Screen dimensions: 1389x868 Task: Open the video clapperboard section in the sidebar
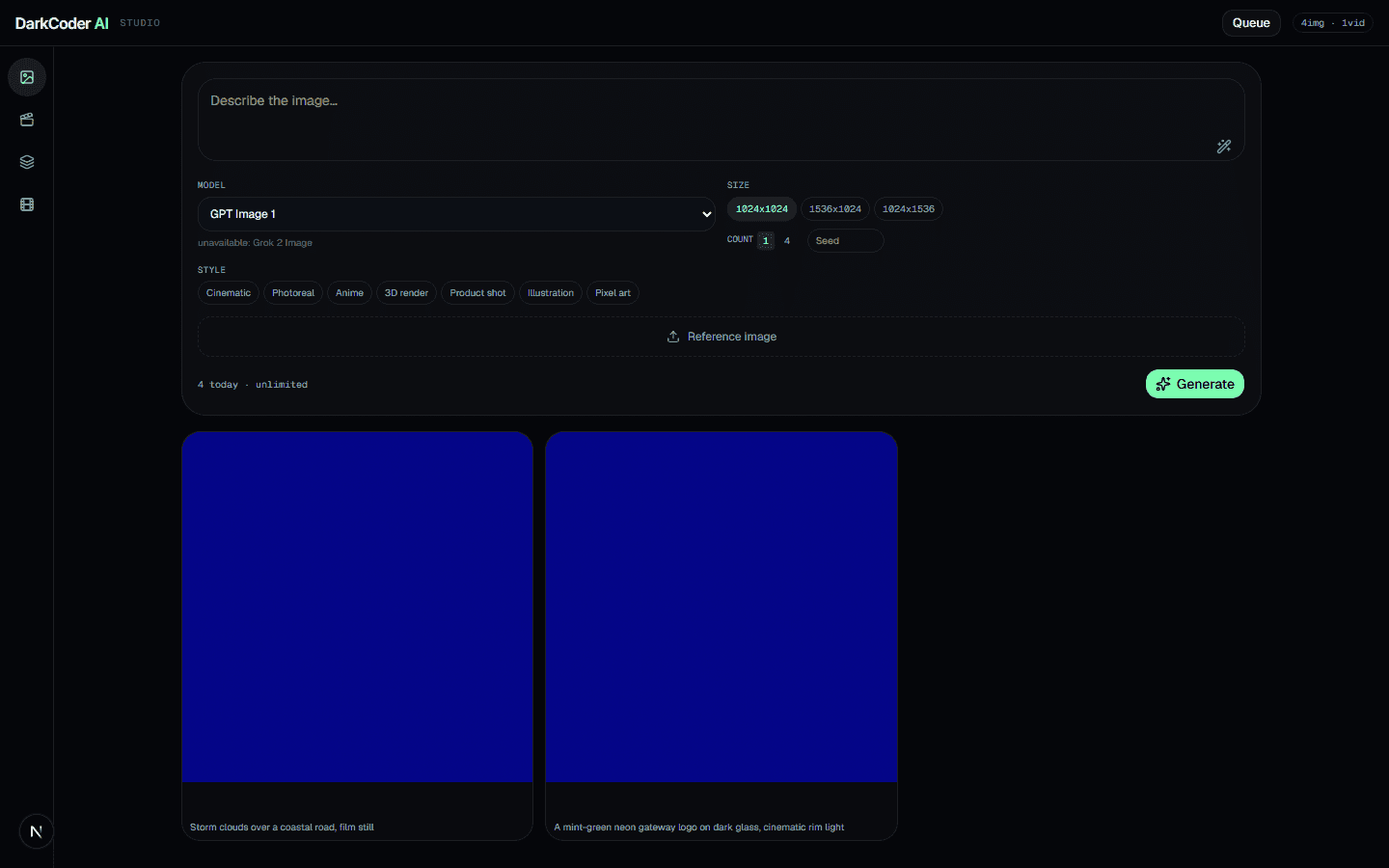[27, 120]
